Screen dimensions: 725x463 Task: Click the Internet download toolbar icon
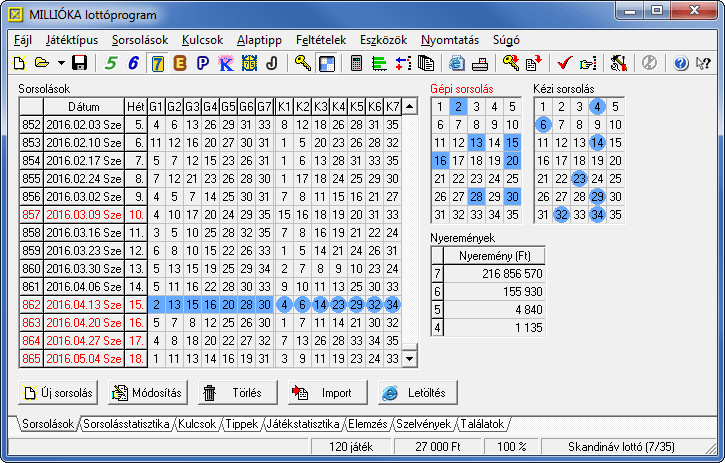tap(456, 63)
